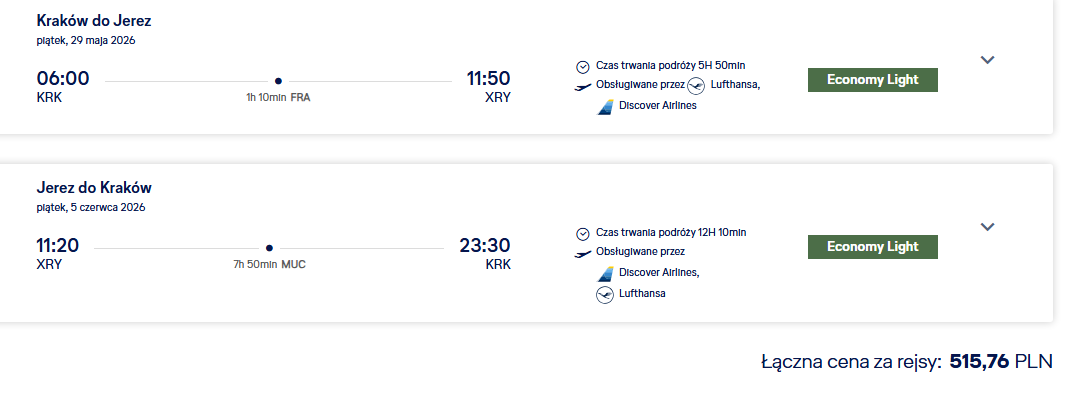Click the 1h 10min FRA layover label

(278, 98)
